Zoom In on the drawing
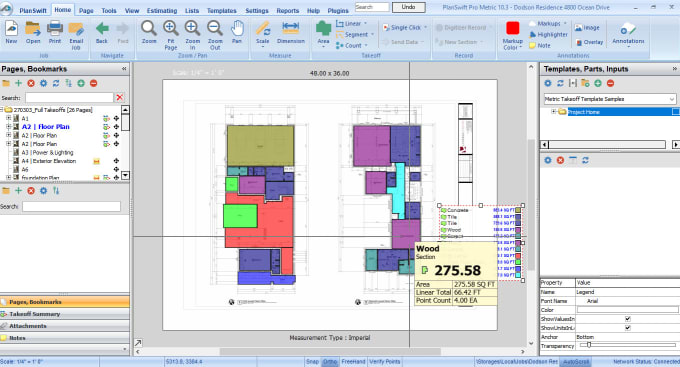 [x=193, y=36]
